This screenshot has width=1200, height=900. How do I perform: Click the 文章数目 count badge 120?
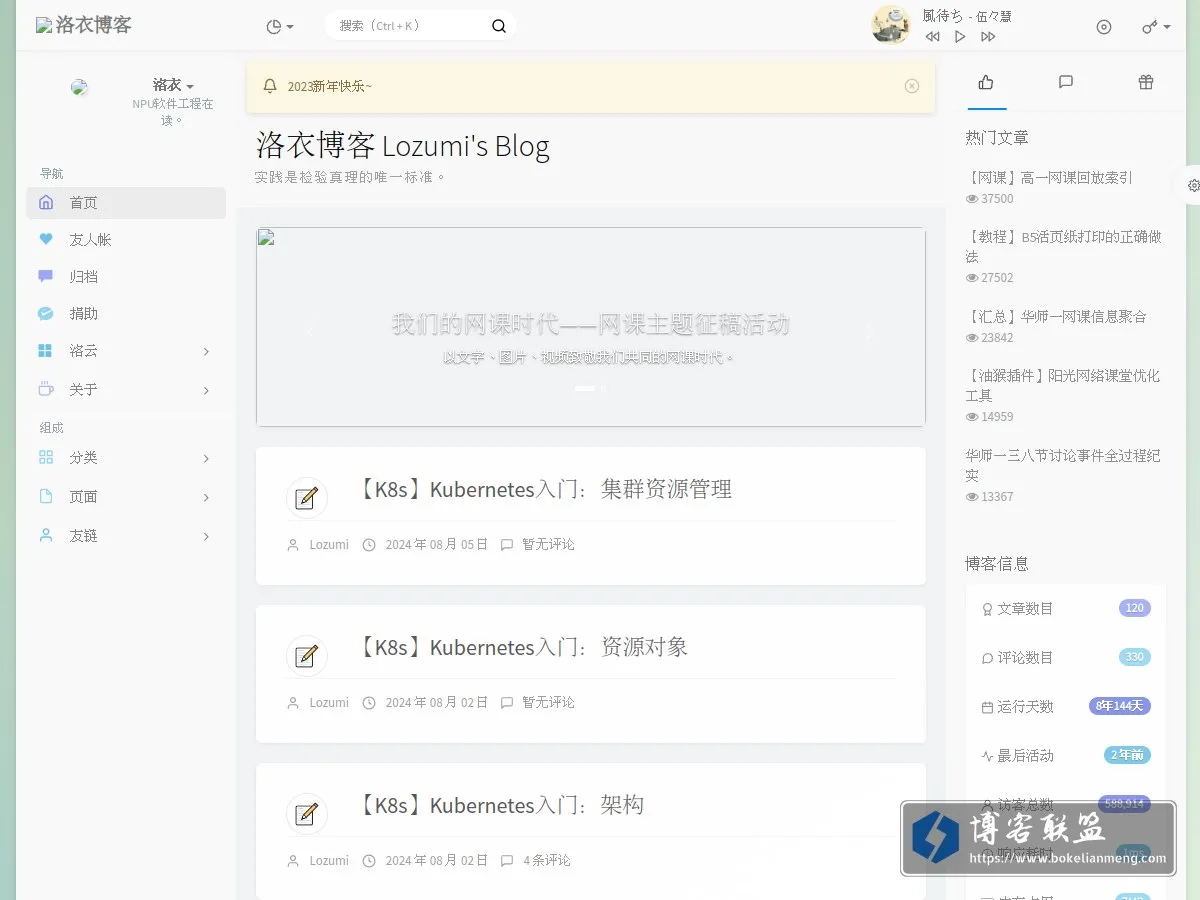pos(1135,608)
